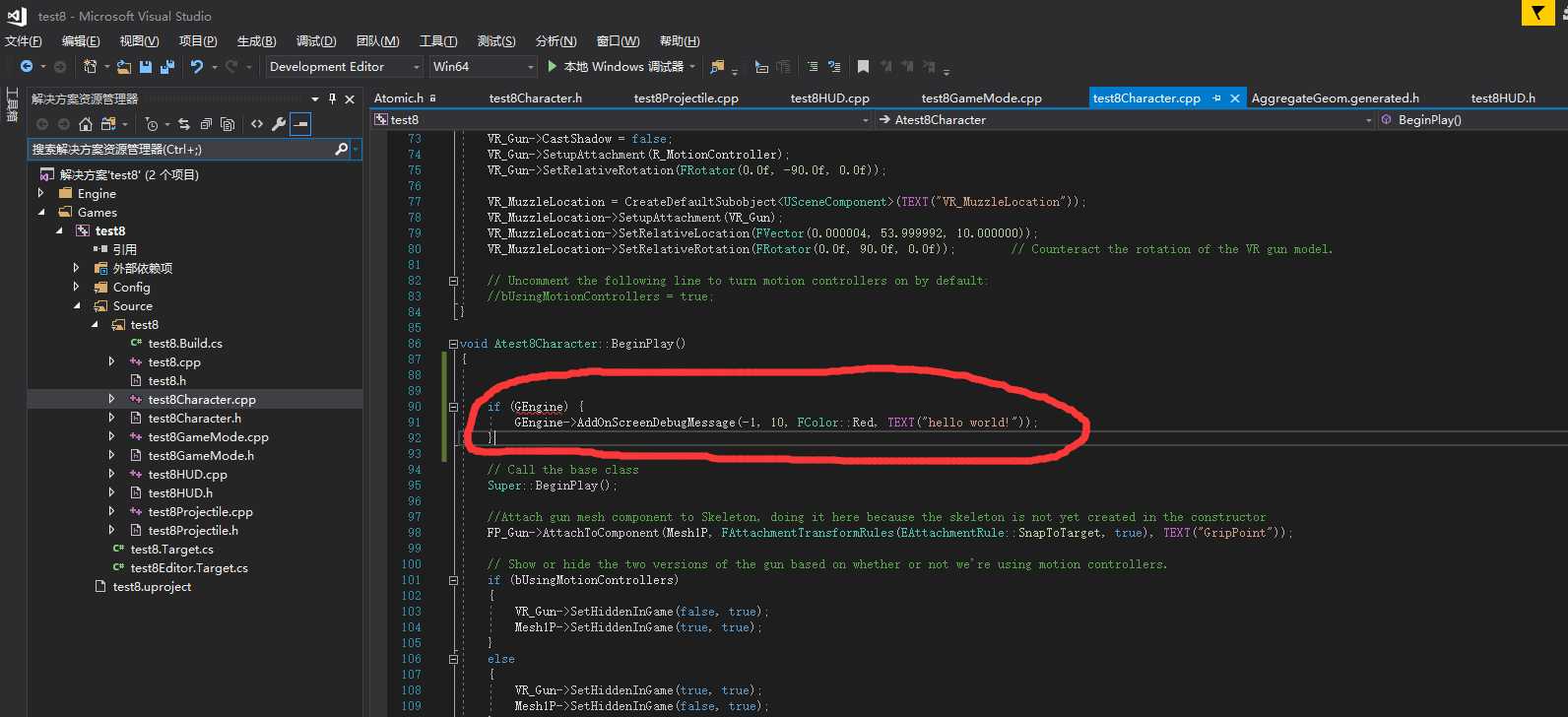Switch to the test8GameMode.cpp tab

tap(982, 98)
